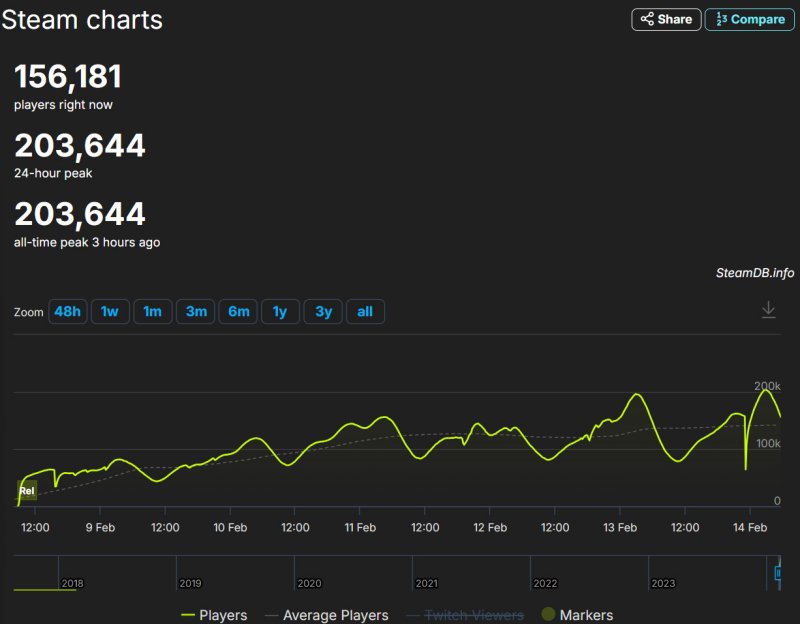
Task: Click the Share button
Action: pyautogui.click(x=666, y=19)
